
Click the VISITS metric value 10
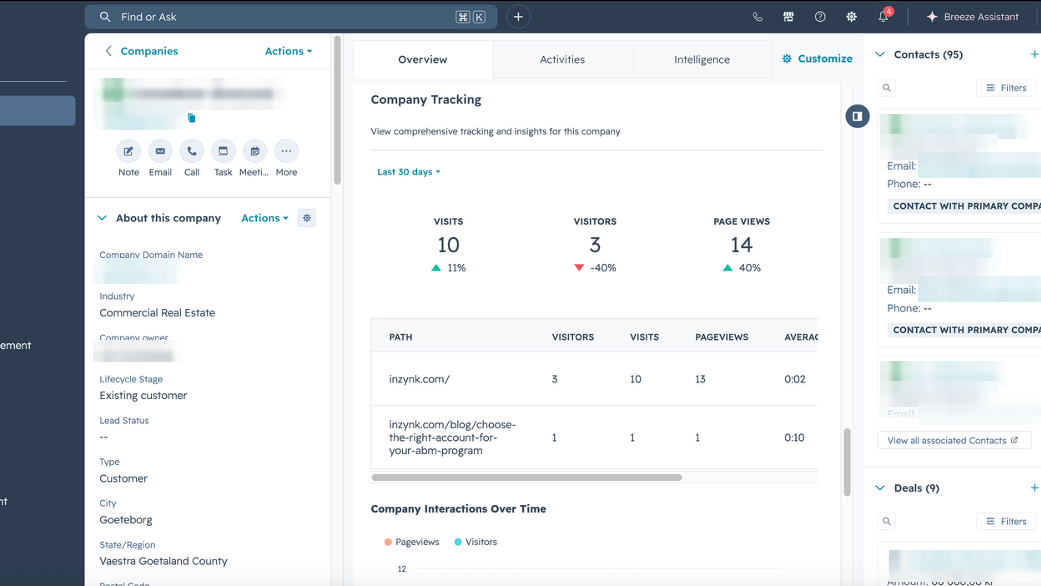tap(448, 245)
